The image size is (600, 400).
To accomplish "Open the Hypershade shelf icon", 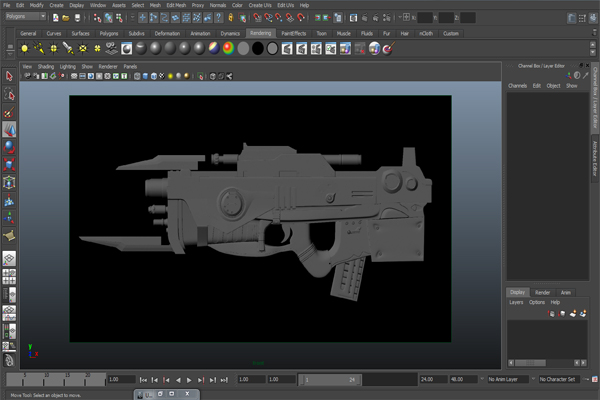I will [127, 49].
